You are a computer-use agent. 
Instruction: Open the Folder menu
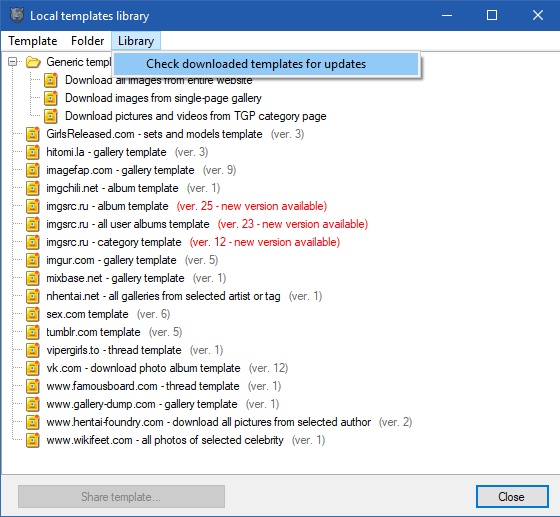click(88, 41)
